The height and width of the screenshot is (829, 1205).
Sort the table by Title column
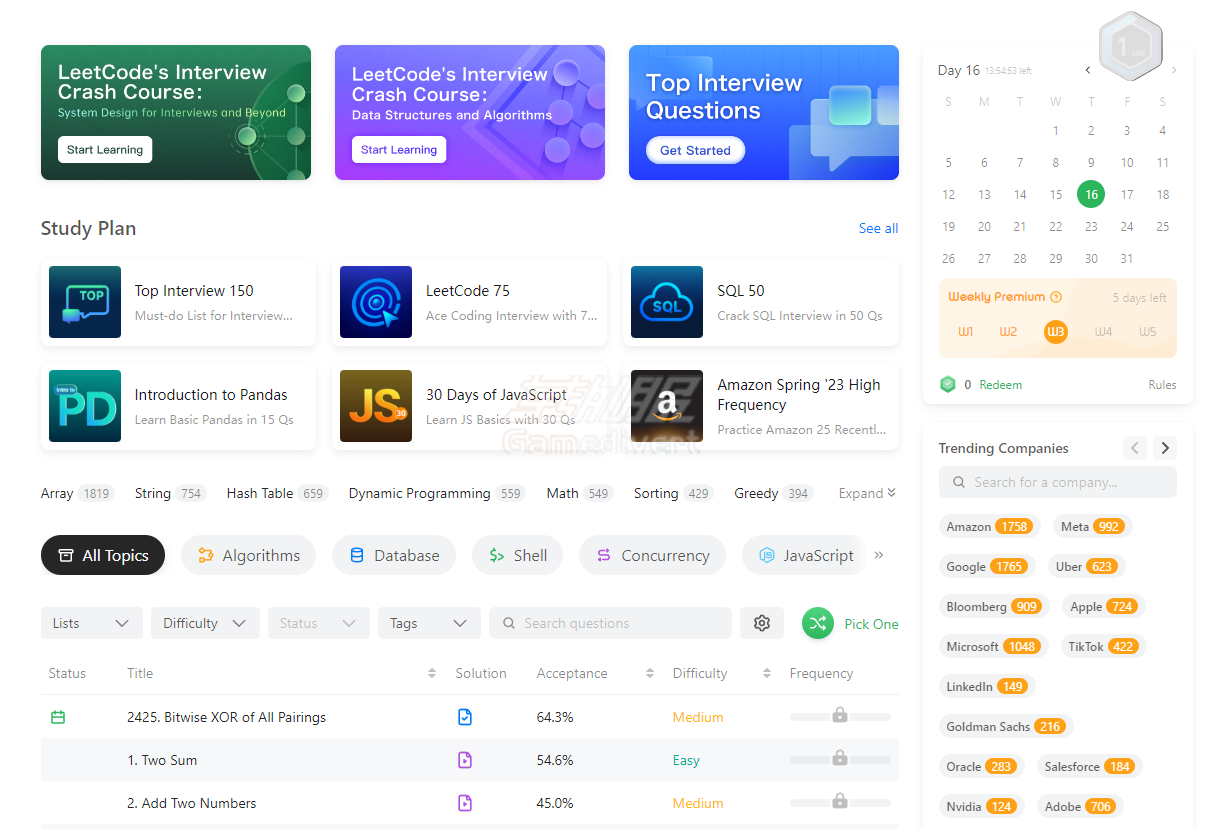(432, 673)
